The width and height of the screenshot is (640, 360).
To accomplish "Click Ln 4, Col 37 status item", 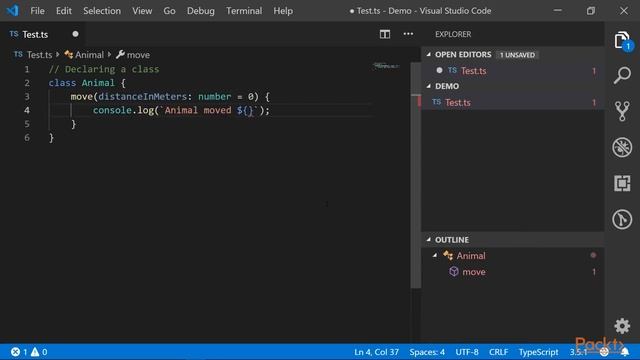I will point(376,352).
